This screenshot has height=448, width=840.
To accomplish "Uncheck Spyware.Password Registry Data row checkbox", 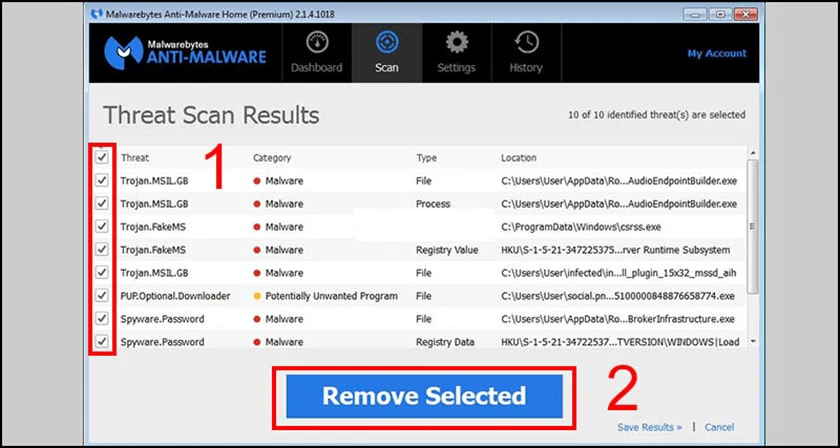I will (x=102, y=342).
